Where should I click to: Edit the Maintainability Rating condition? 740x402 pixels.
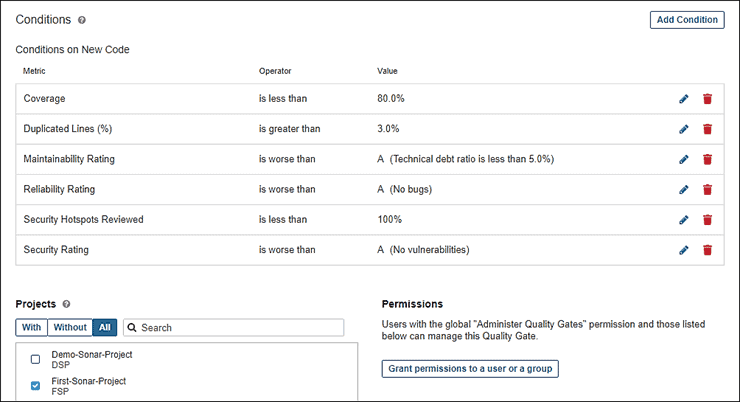(x=684, y=159)
